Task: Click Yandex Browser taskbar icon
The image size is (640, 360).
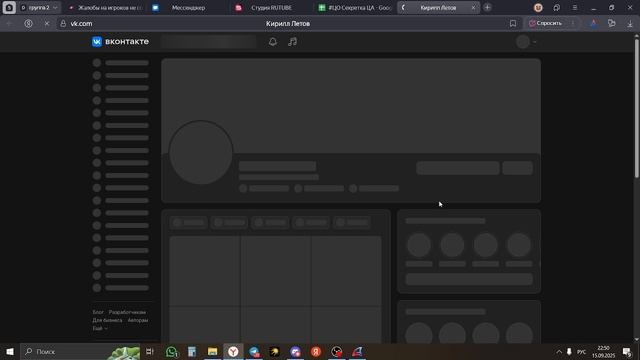Action: pos(233,351)
